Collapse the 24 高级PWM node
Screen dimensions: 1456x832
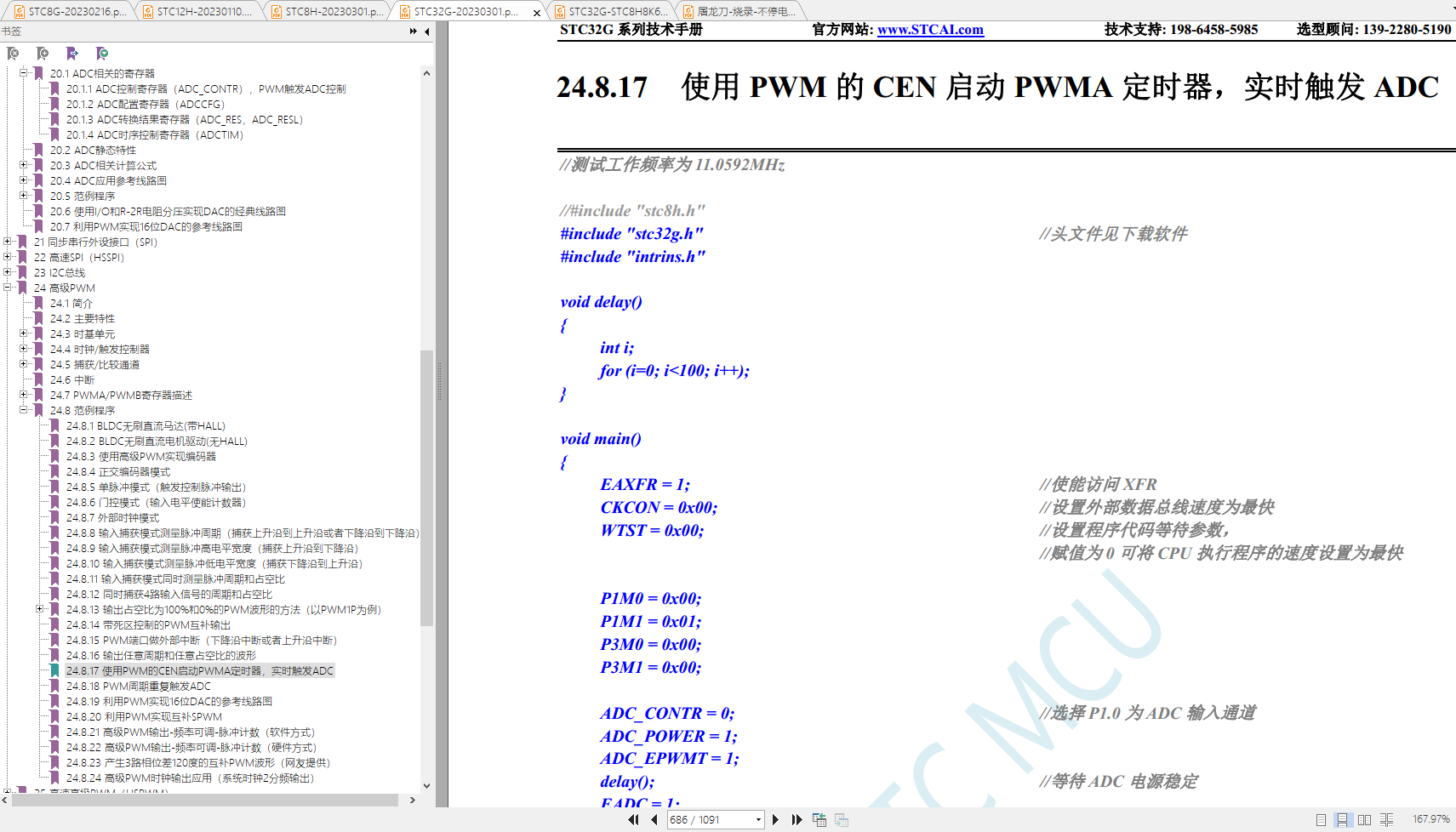pos(8,288)
